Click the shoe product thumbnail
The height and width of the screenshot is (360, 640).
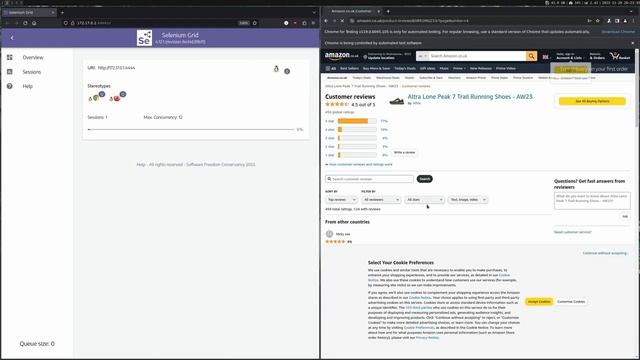pos(396,101)
